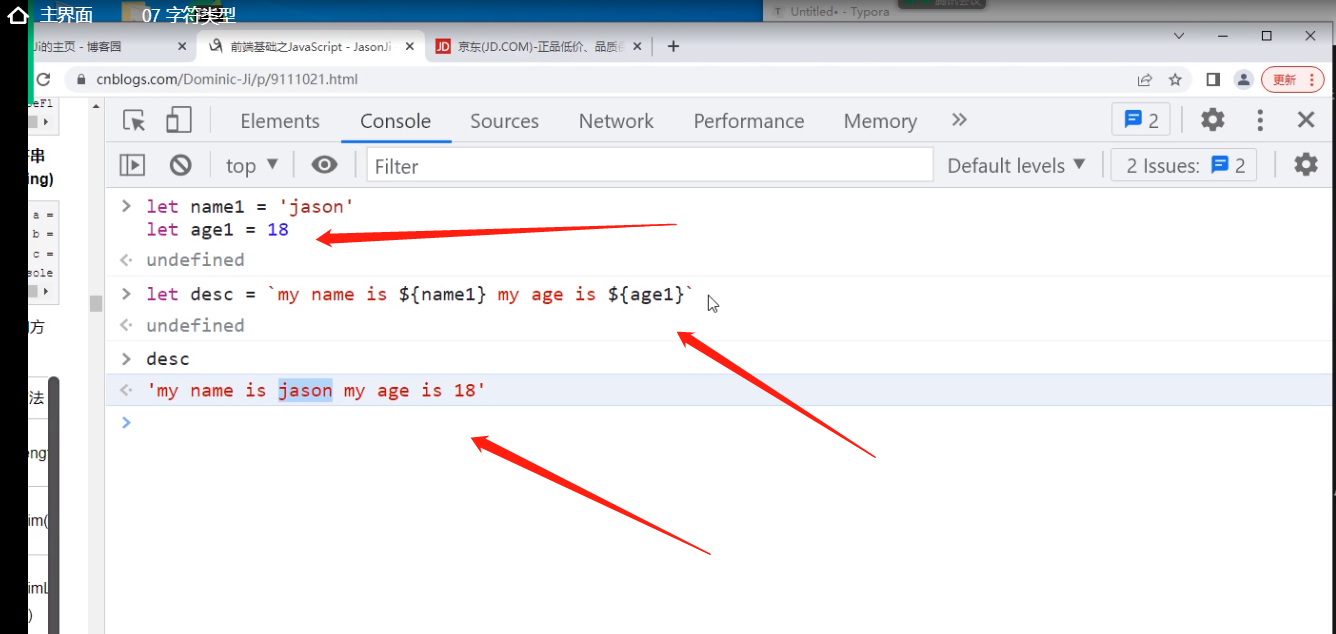
Task: Toggle the browser side panel icon
Action: [1213, 79]
